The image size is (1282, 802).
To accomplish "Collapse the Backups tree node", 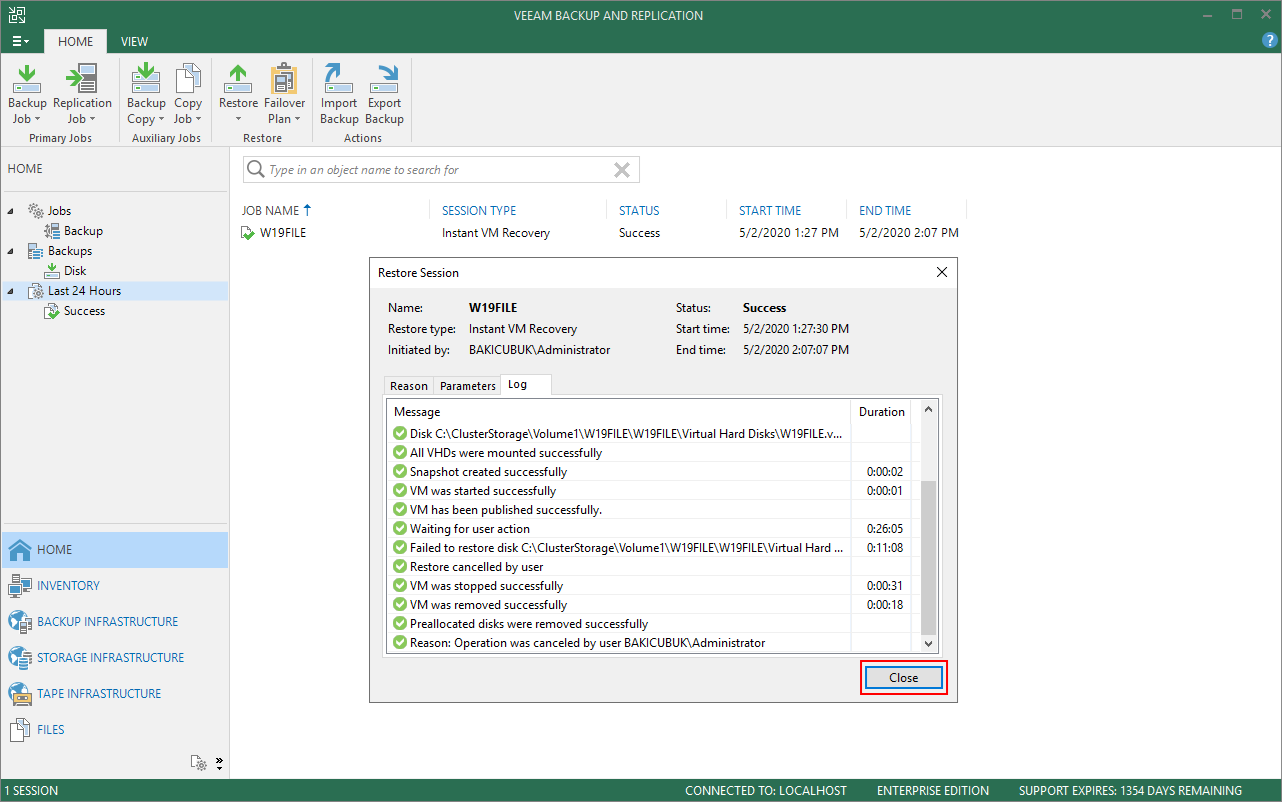I will coord(12,251).
